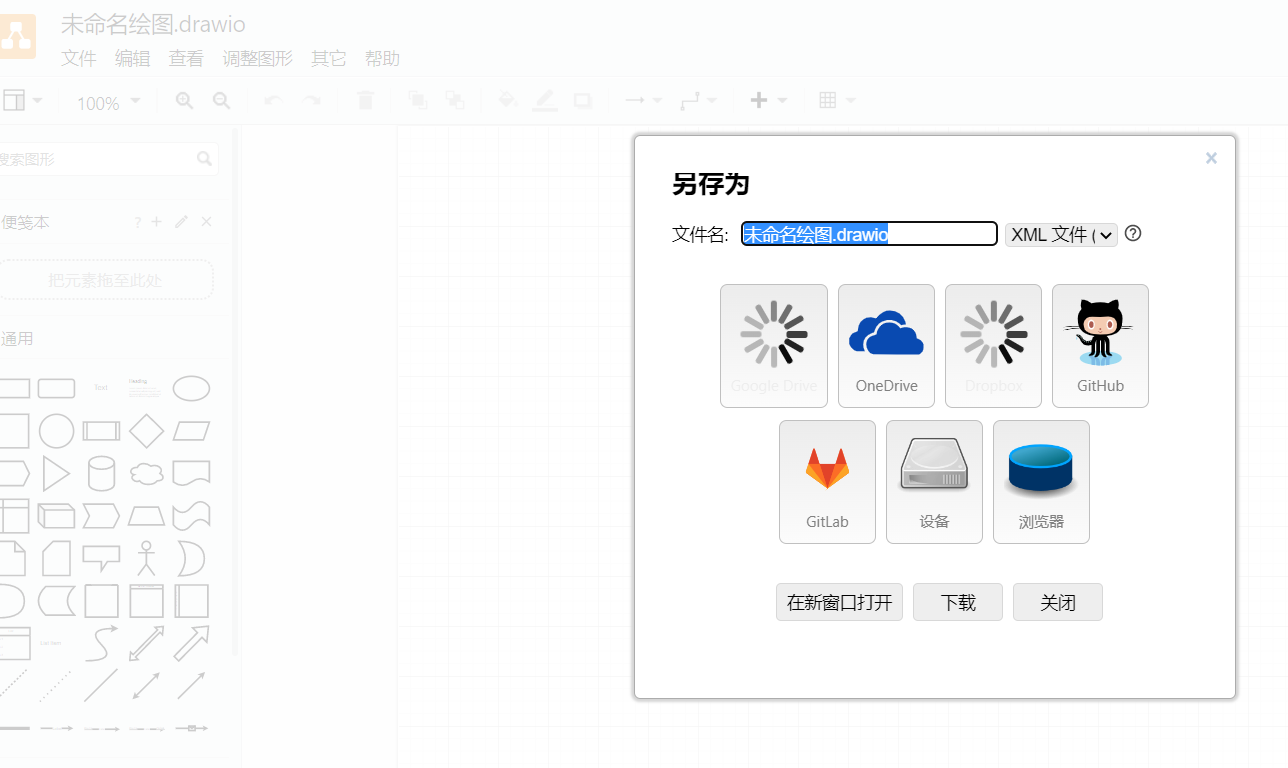Open the 帮助 menu
1288x768 pixels.
click(382, 58)
